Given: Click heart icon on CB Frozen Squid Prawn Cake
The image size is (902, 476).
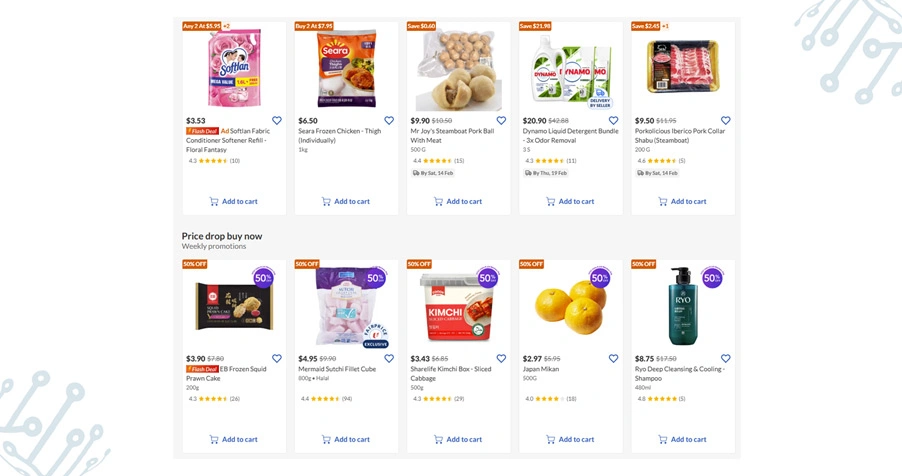Looking at the screenshot, I should tap(277, 359).
